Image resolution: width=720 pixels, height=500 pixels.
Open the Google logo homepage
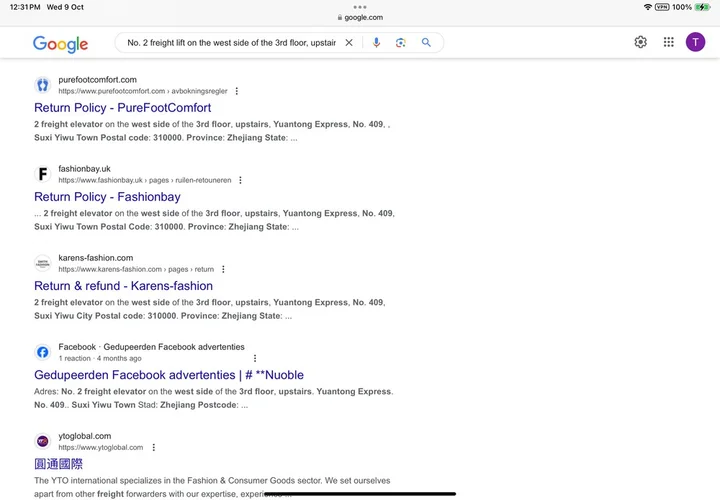pyautogui.click(x=60, y=44)
